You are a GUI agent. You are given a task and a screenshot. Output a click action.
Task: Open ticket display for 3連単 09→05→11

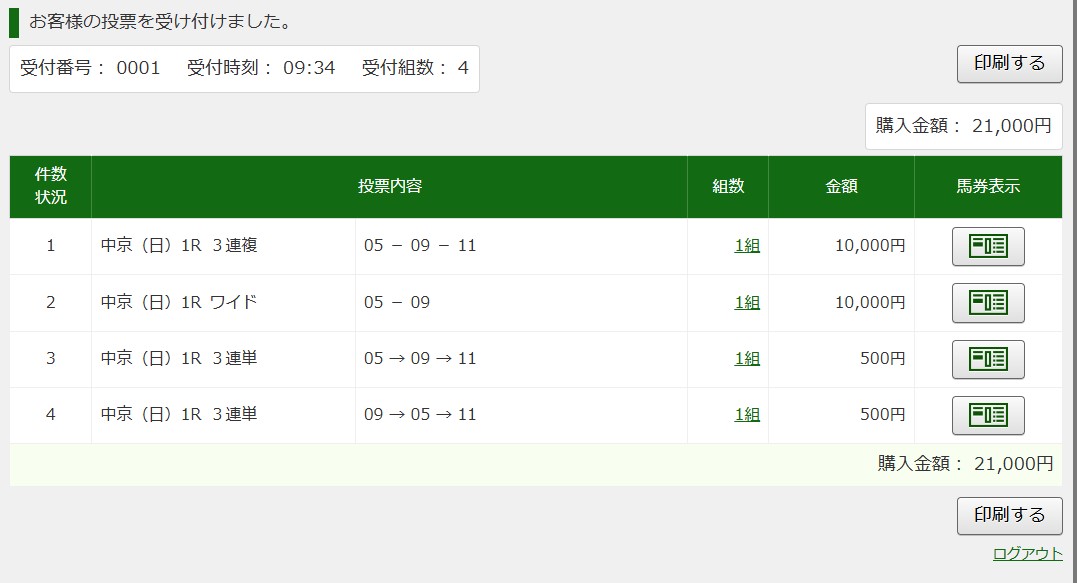(988, 415)
